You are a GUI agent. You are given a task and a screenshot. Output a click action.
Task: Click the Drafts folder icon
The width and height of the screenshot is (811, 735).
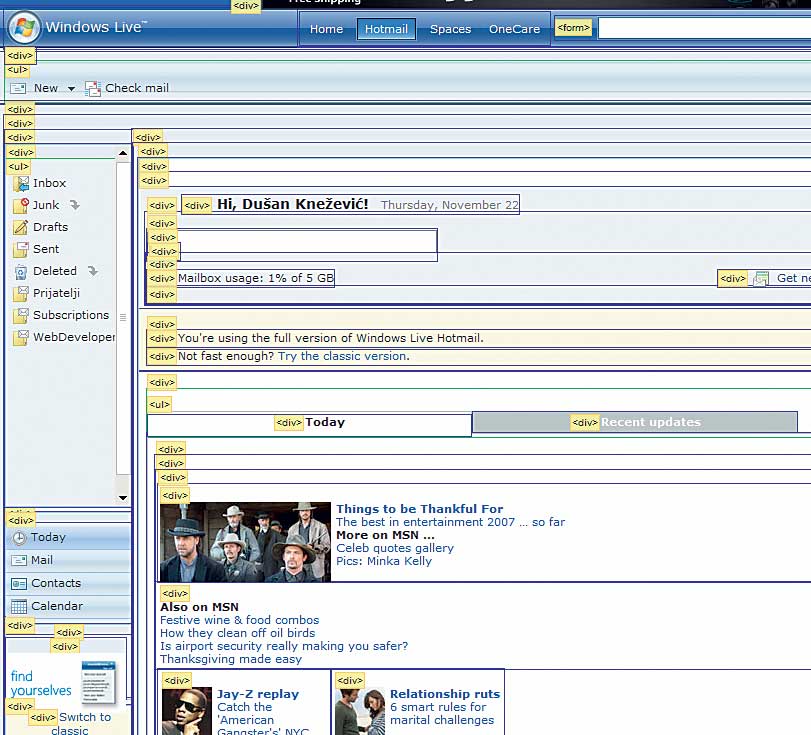[x=21, y=228]
